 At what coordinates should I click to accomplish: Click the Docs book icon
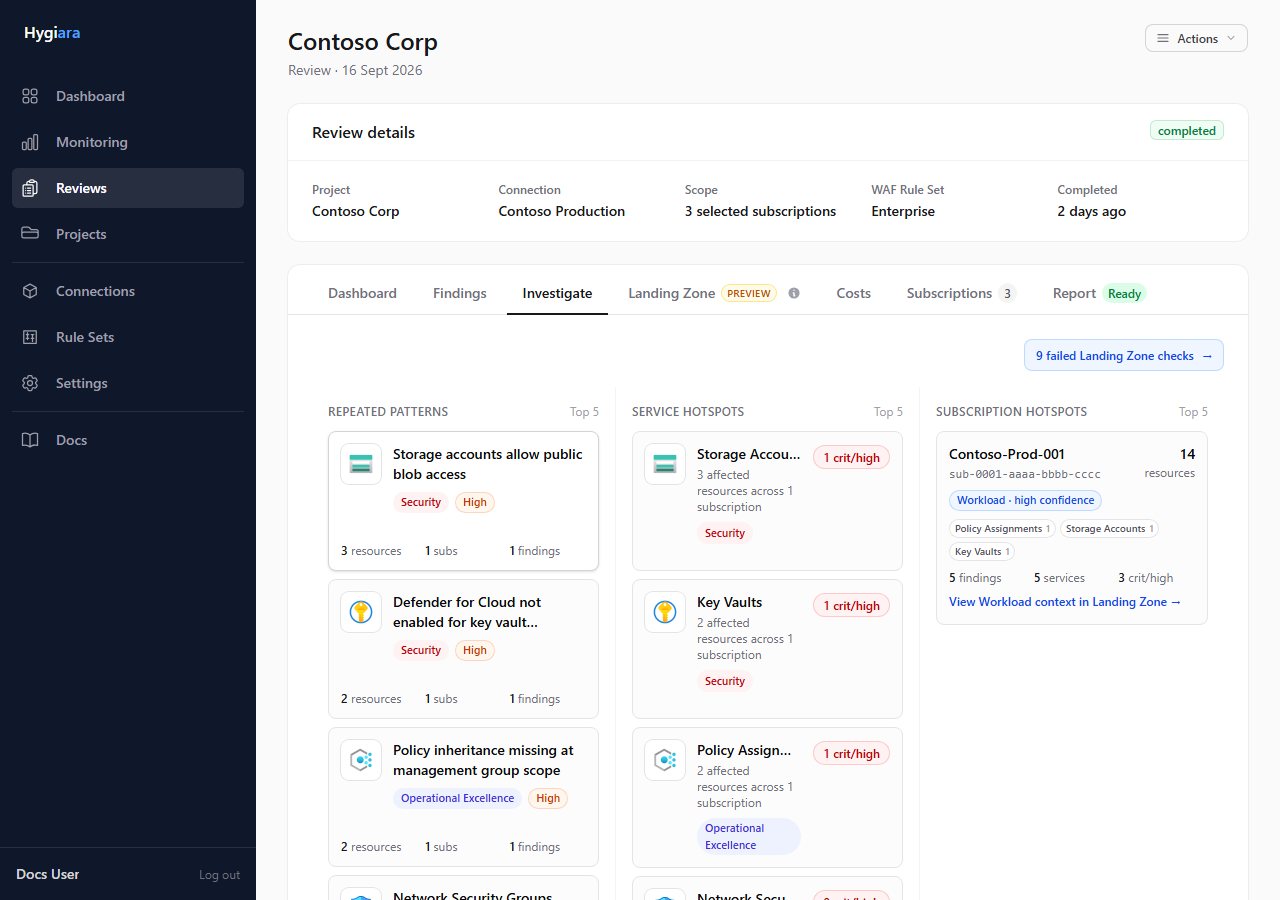[30, 440]
